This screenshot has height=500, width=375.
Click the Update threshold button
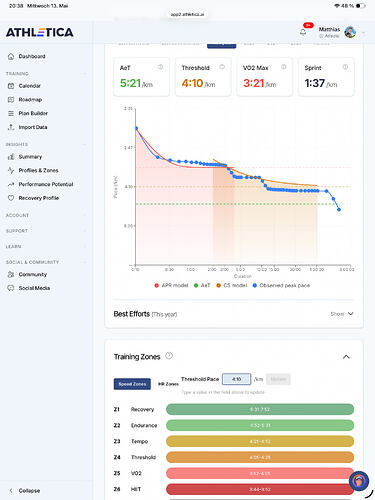tap(278, 379)
